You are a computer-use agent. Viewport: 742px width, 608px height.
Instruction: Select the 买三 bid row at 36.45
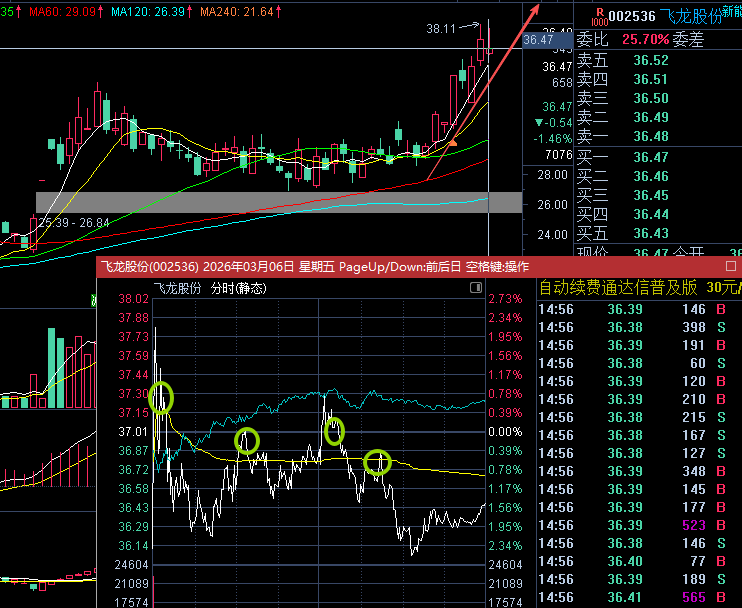tap(658, 195)
